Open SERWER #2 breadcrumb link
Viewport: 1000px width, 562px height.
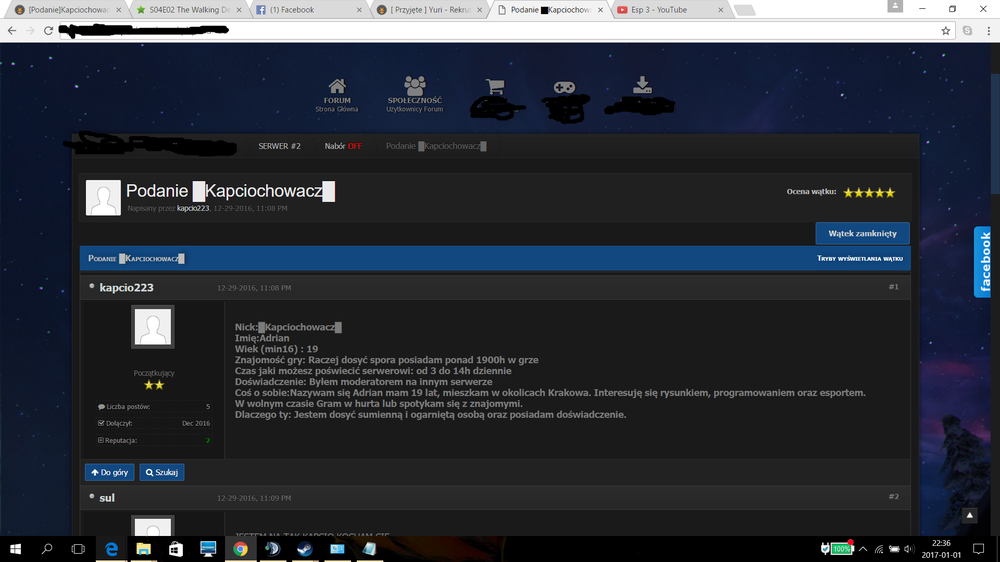[x=279, y=146]
